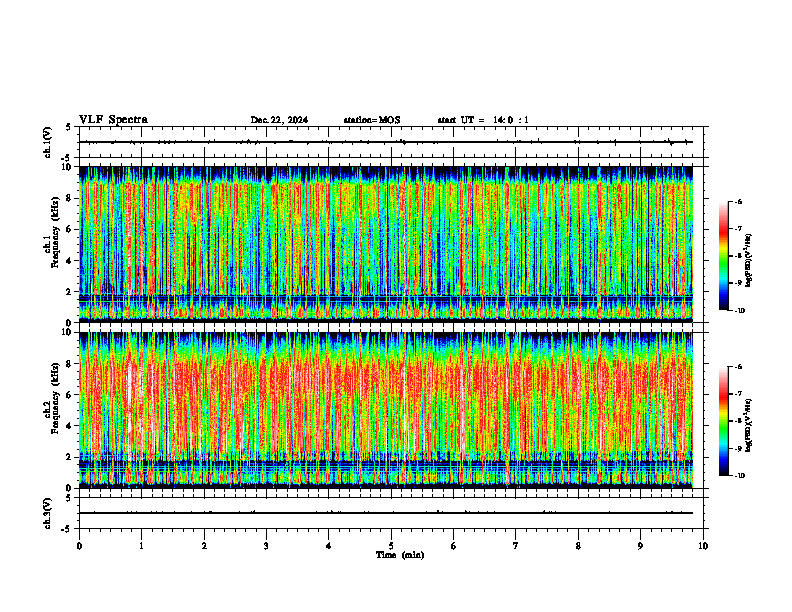The height and width of the screenshot is (612, 792).
Task: Click the ch.2 colorbar log(PSD) label
Action: pos(748,425)
